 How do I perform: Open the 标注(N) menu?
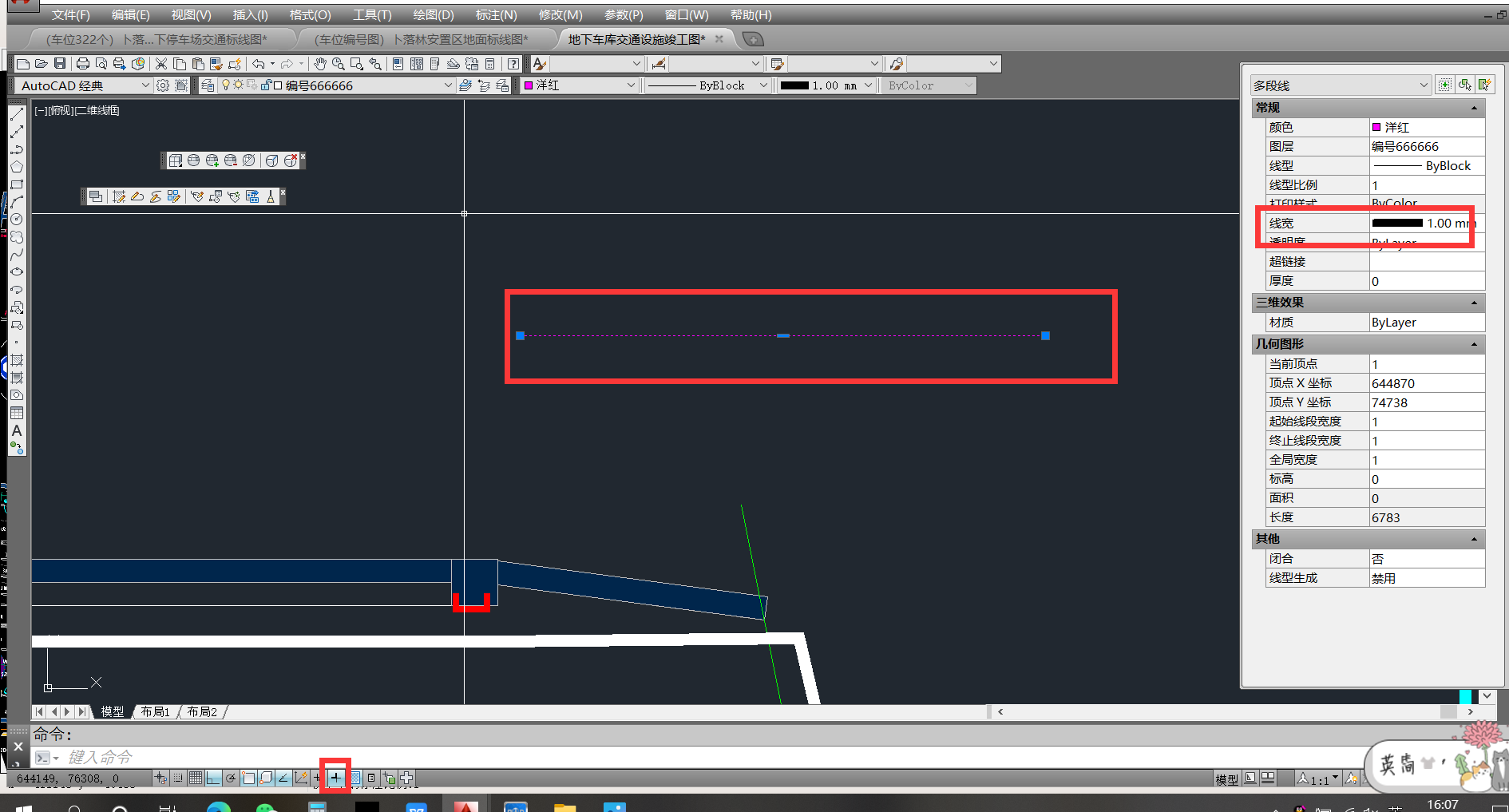coord(496,15)
